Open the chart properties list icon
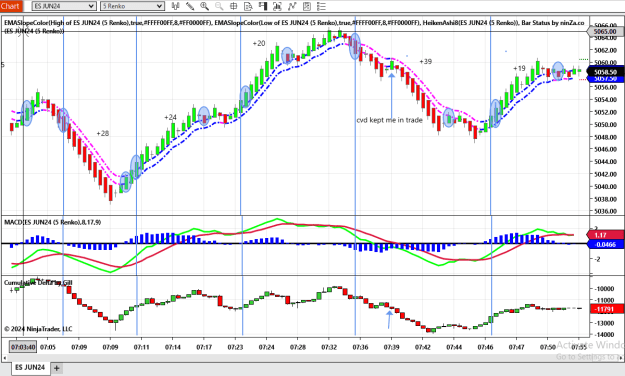The image size is (625, 376). pyautogui.click(x=321, y=6)
